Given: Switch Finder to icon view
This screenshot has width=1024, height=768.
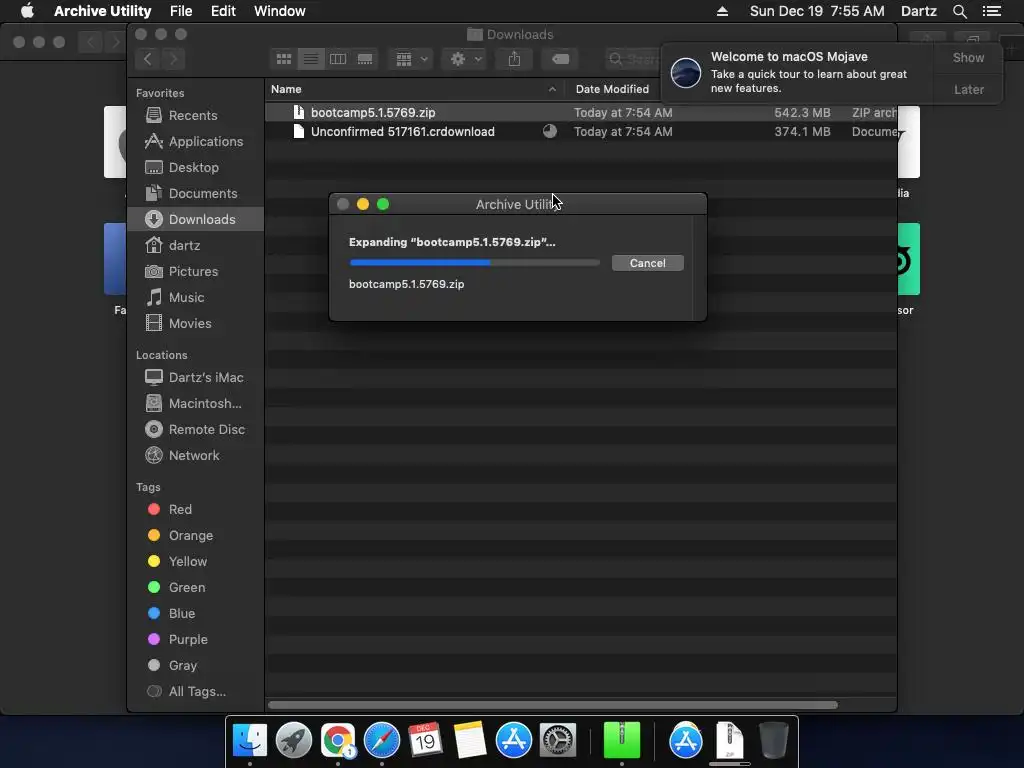Looking at the screenshot, I should coord(283,59).
